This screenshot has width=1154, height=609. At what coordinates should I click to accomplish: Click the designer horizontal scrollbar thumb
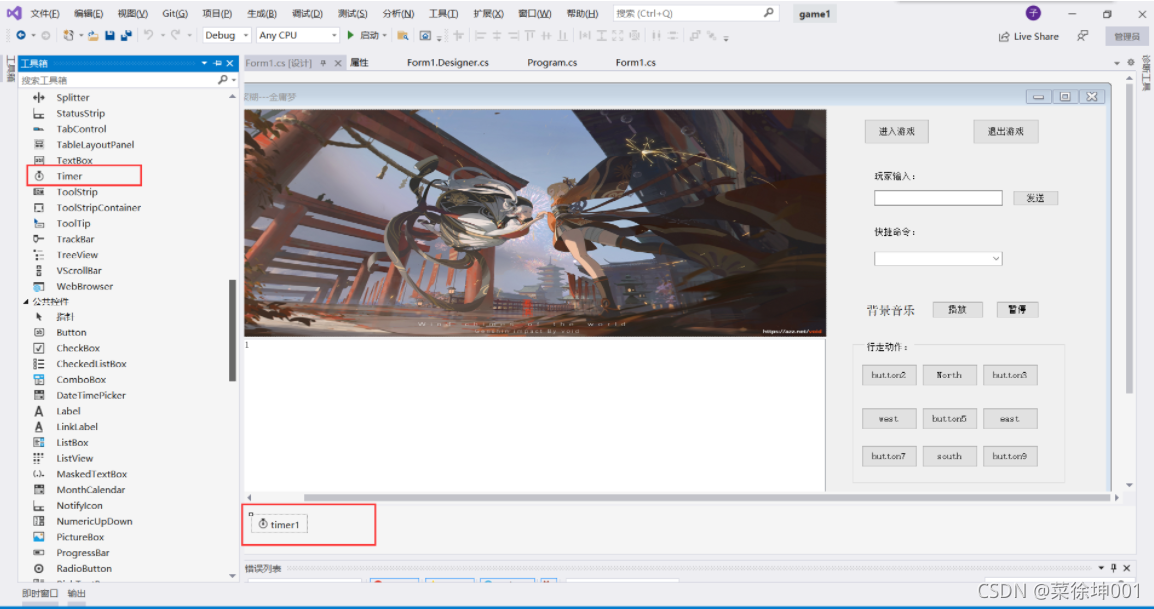pos(707,498)
